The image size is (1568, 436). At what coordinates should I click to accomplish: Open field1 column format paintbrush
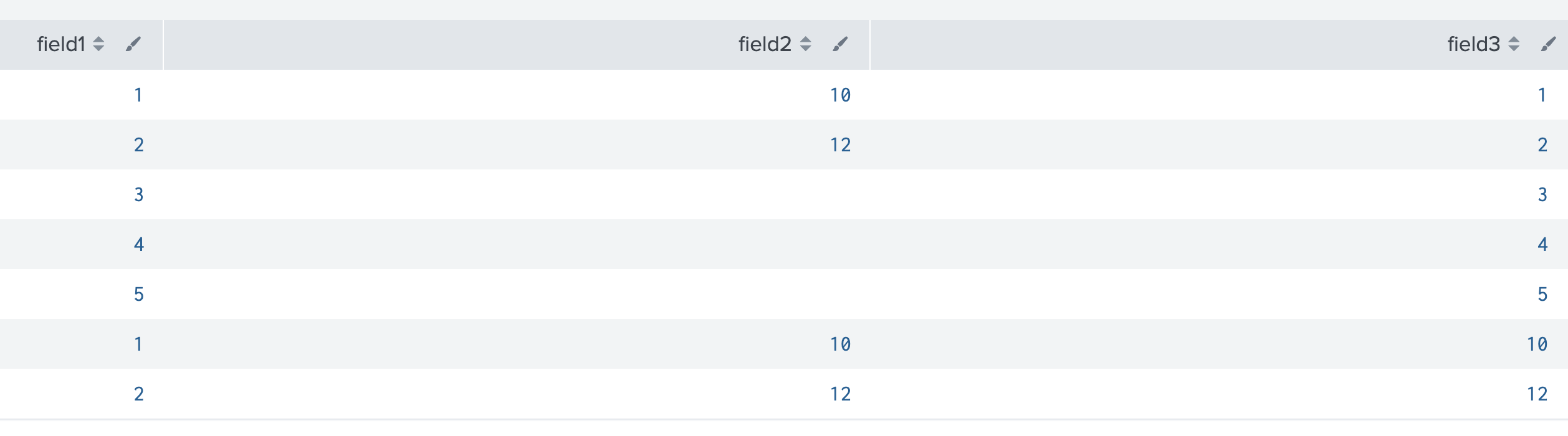(x=133, y=44)
